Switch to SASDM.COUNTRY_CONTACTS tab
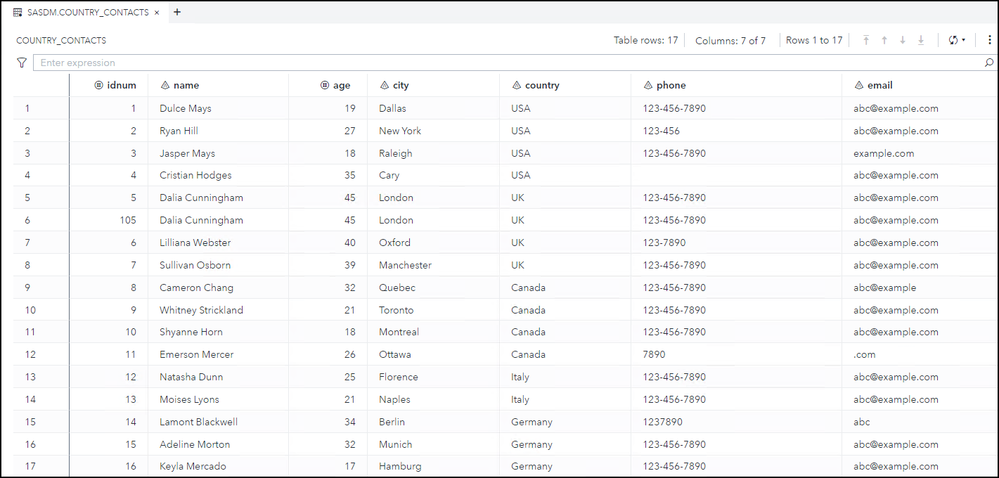This screenshot has width=999, height=478. click(x=87, y=12)
